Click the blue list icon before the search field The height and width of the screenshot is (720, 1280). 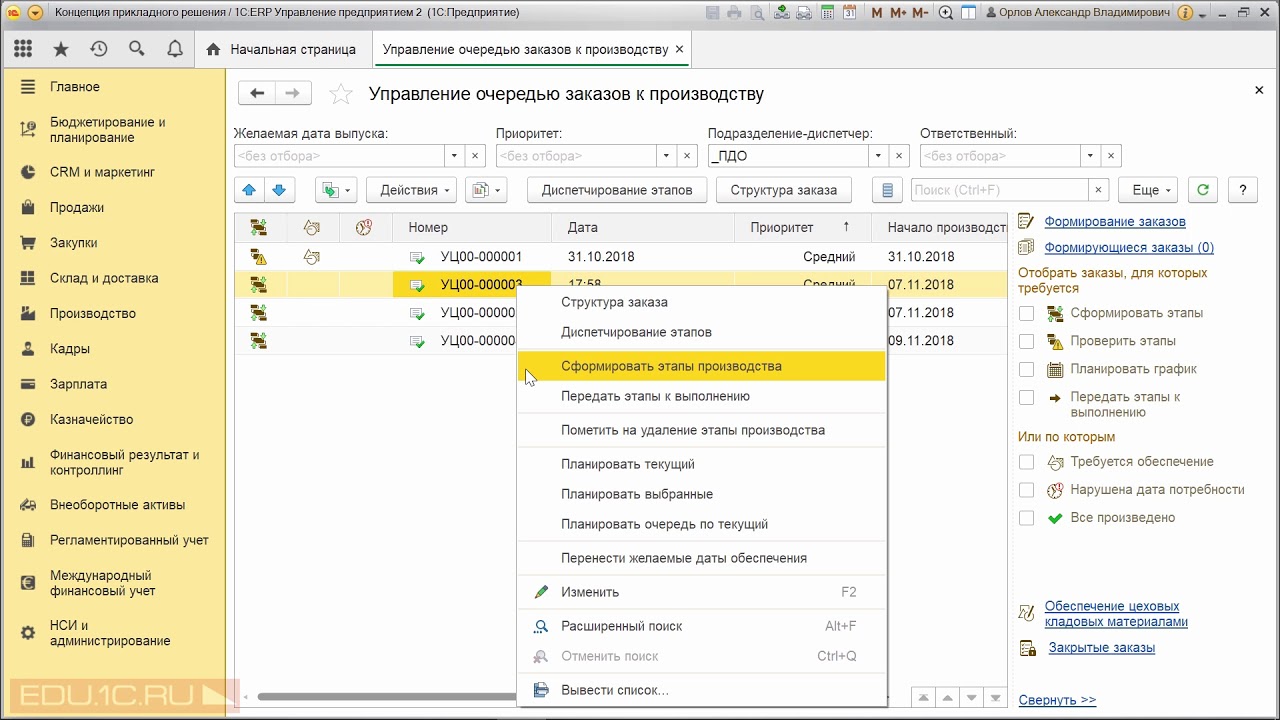click(x=886, y=190)
